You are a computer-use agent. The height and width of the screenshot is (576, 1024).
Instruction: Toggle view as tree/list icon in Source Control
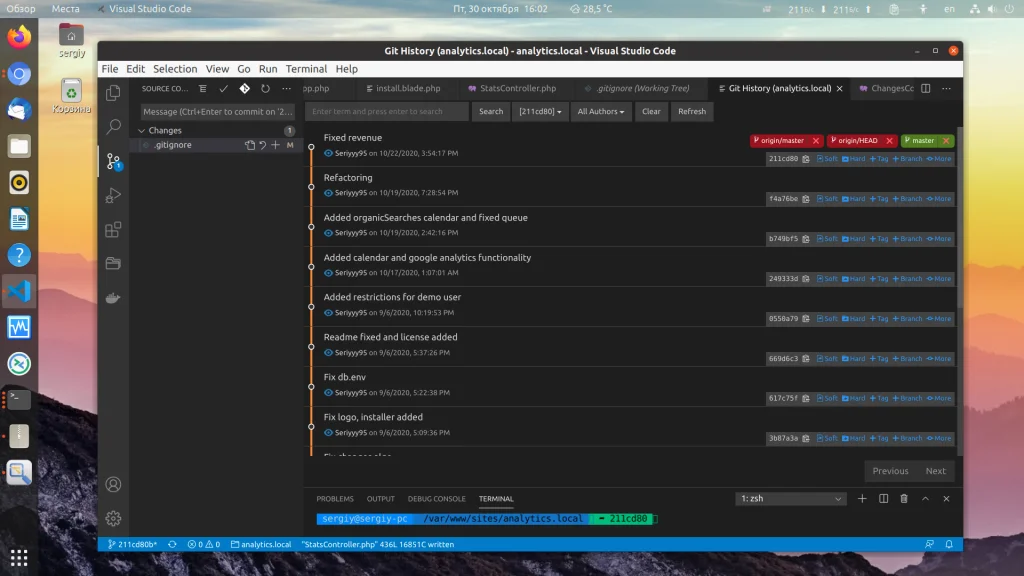click(202, 89)
